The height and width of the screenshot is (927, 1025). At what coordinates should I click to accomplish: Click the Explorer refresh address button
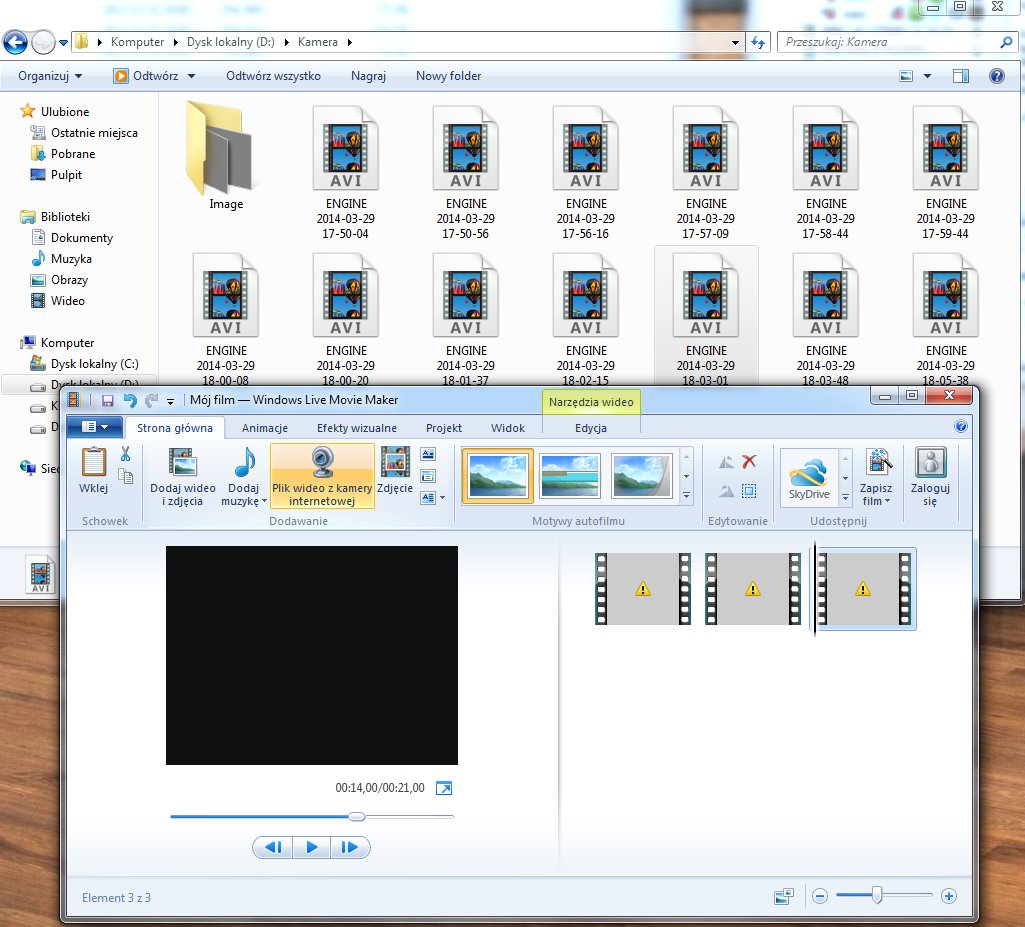click(x=758, y=42)
